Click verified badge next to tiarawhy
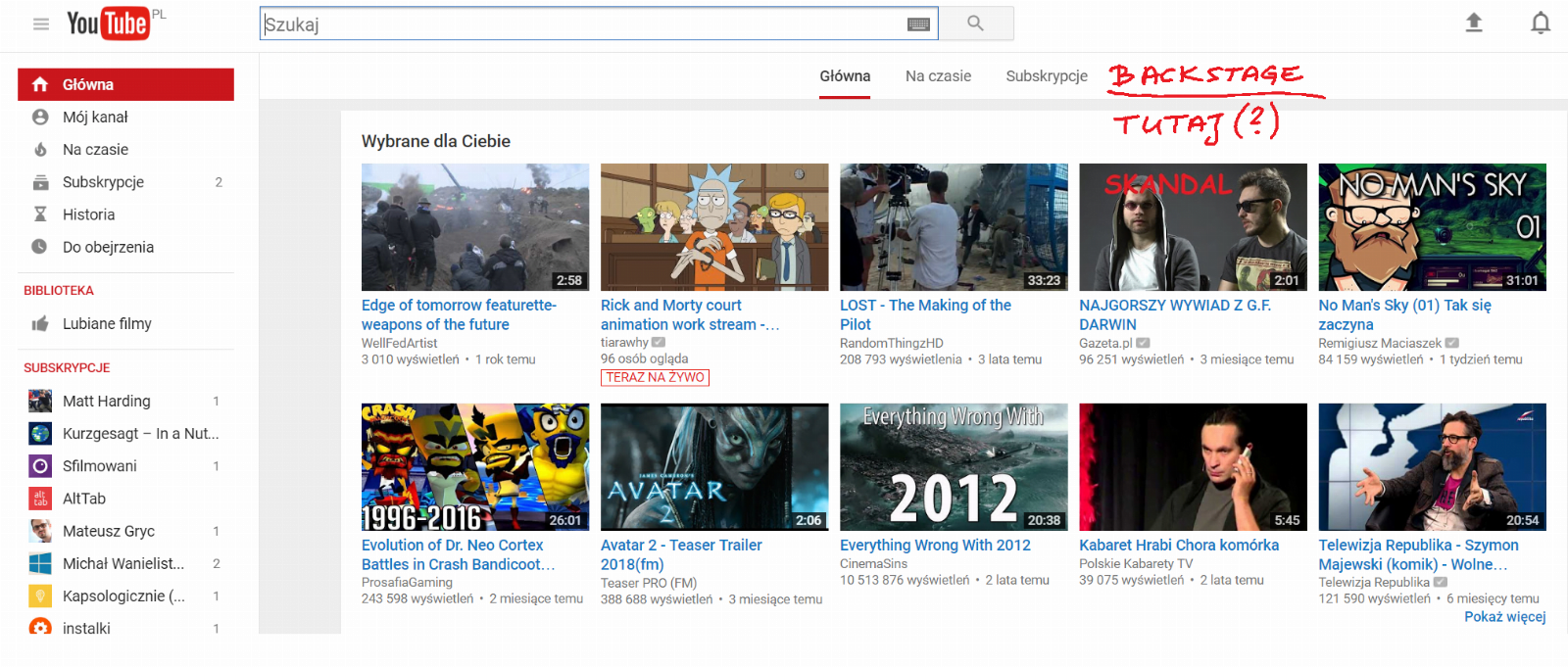The width and height of the screenshot is (1568, 667). [659, 343]
